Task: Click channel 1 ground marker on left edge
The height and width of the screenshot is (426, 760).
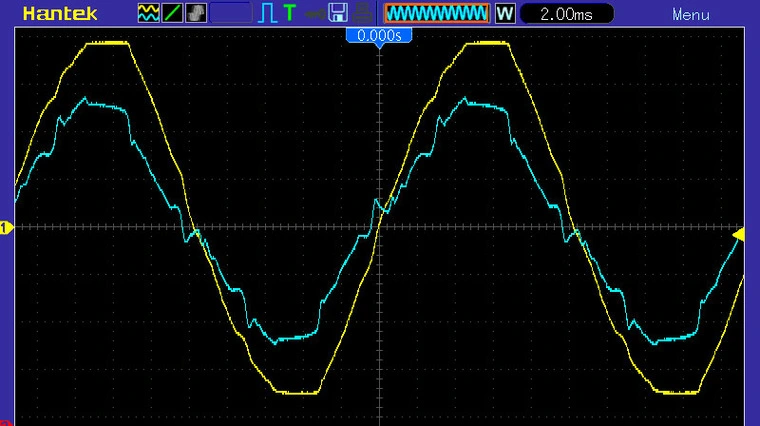Action: pyautogui.click(x=4, y=228)
